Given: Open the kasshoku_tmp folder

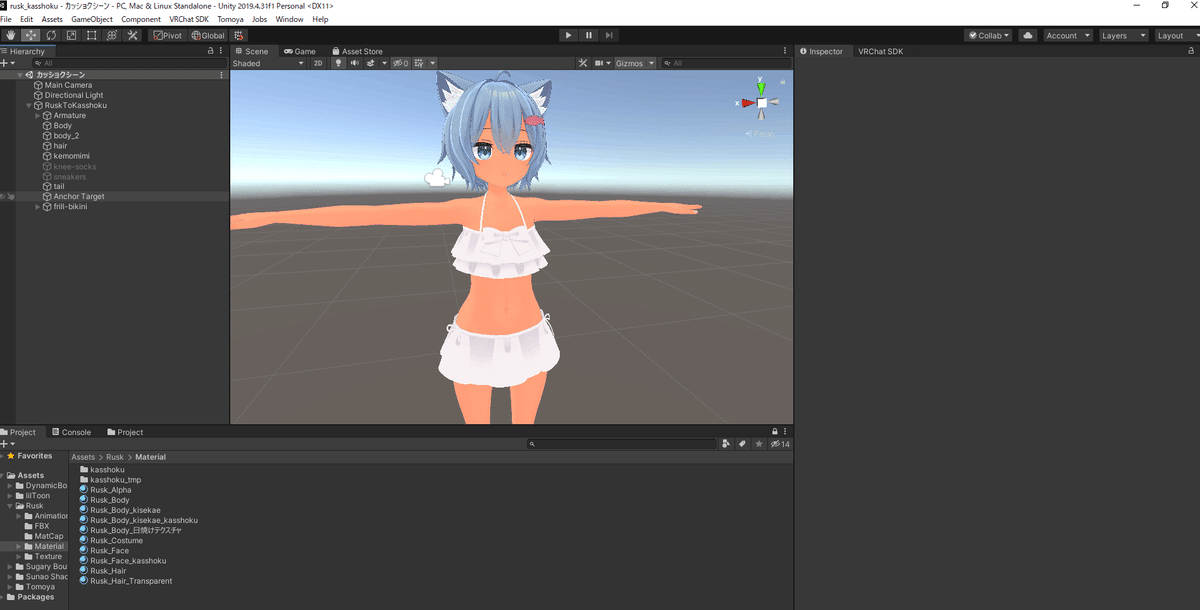Looking at the screenshot, I should pos(115,480).
